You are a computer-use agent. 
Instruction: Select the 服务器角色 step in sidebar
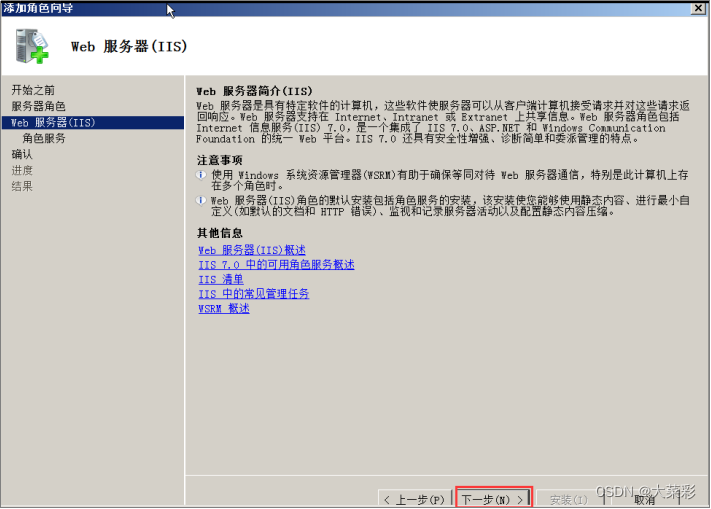39,106
